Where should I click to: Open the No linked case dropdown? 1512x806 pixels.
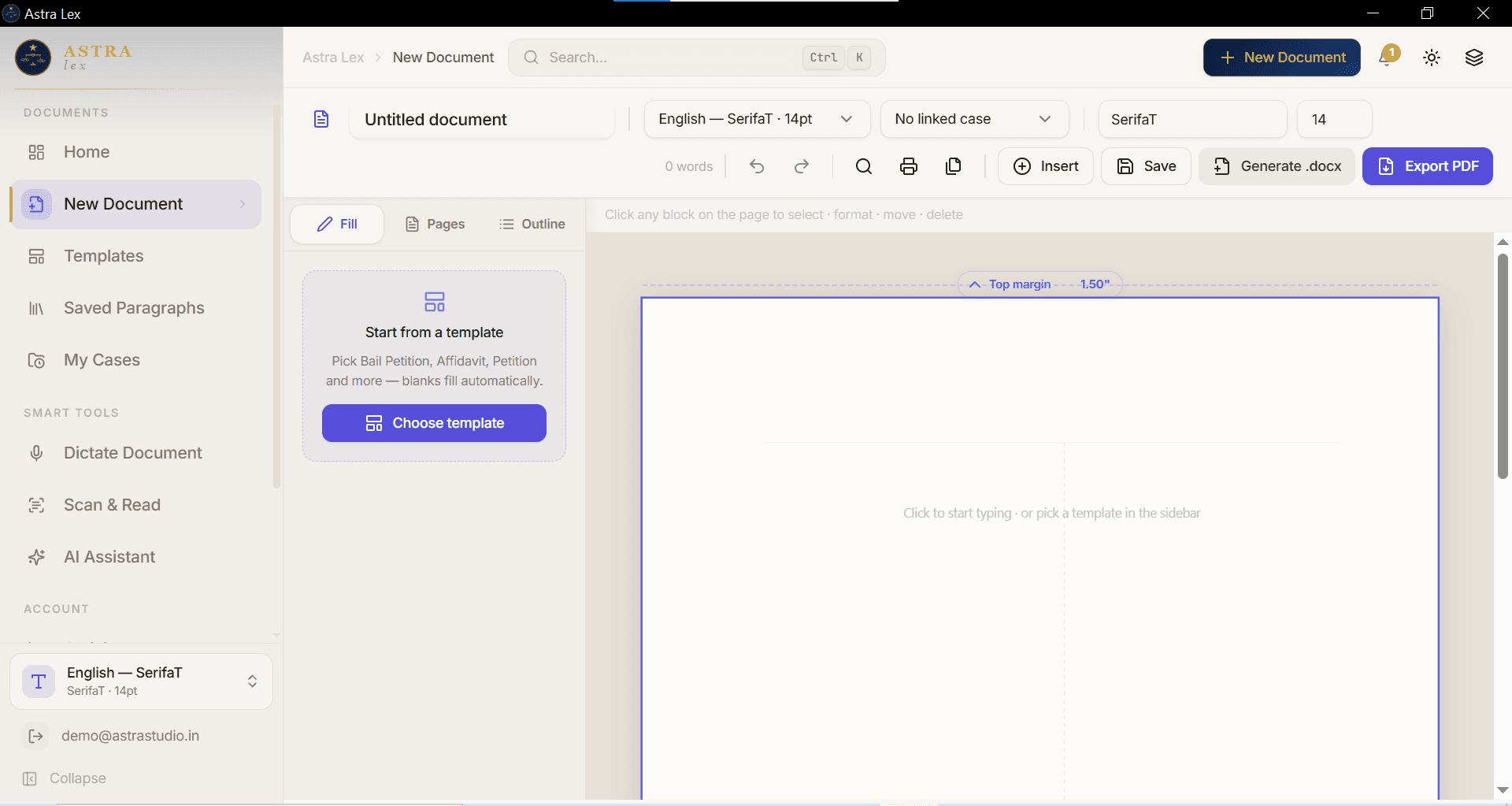click(x=974, y=119)
